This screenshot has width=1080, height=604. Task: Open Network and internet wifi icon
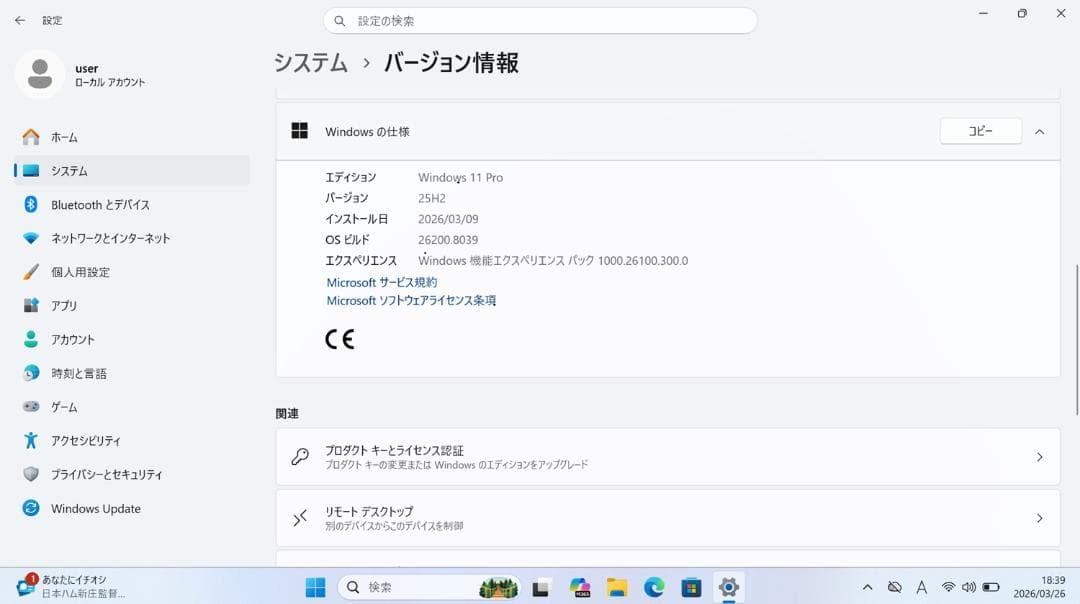point(31,238)
